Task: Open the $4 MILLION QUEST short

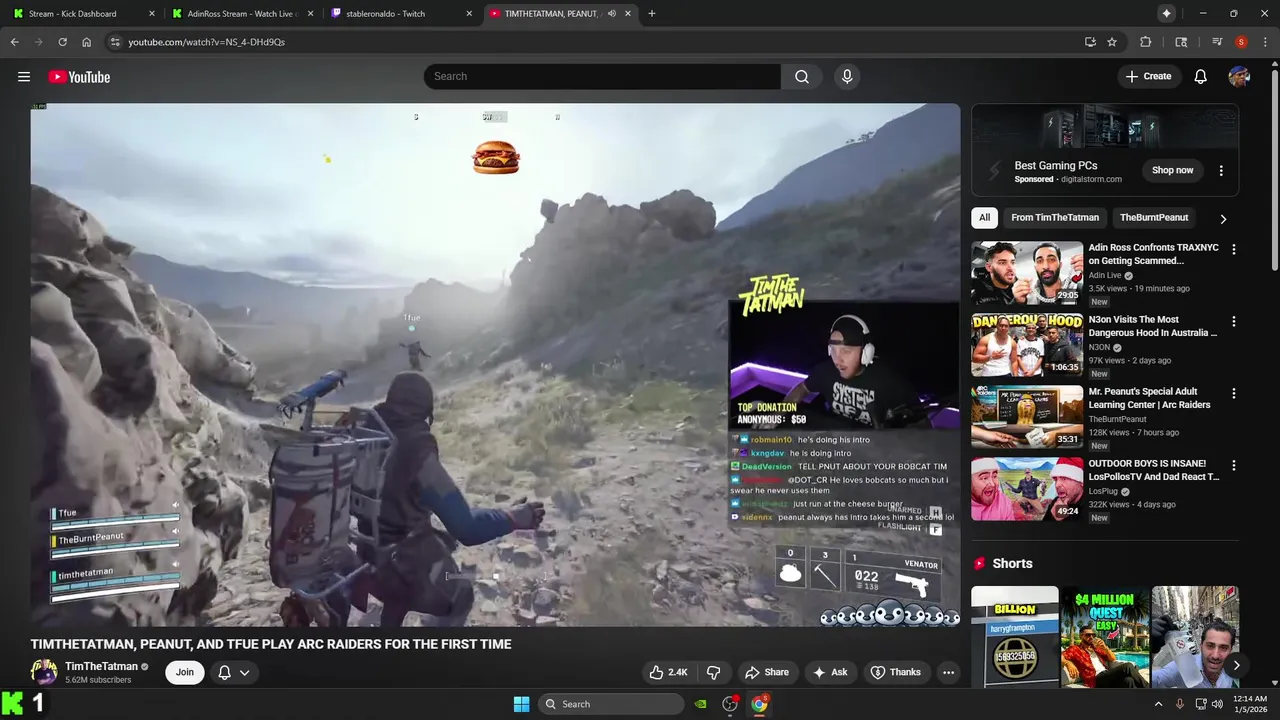Action: (1105, 637)
